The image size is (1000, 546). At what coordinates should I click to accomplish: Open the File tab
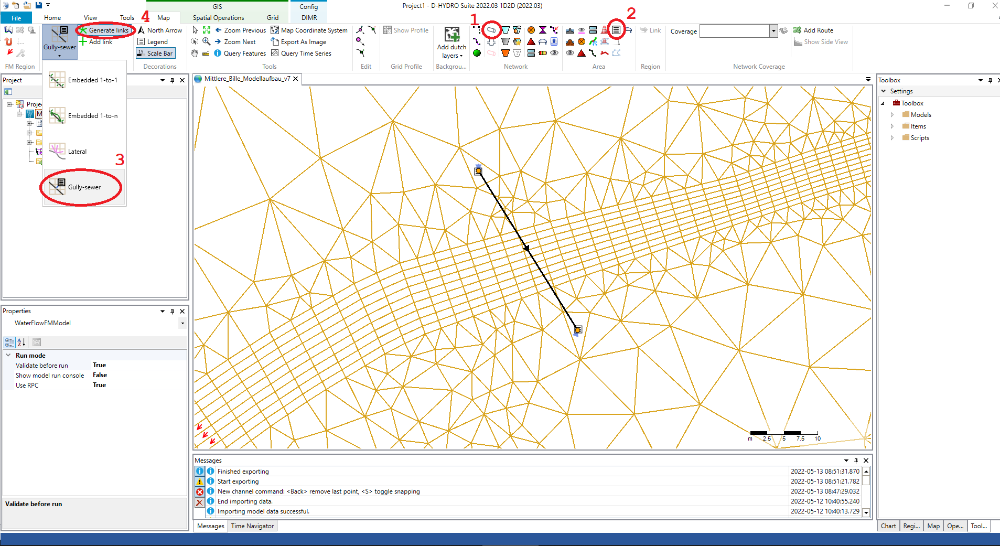pyautogui.click(x=16, y=18)
